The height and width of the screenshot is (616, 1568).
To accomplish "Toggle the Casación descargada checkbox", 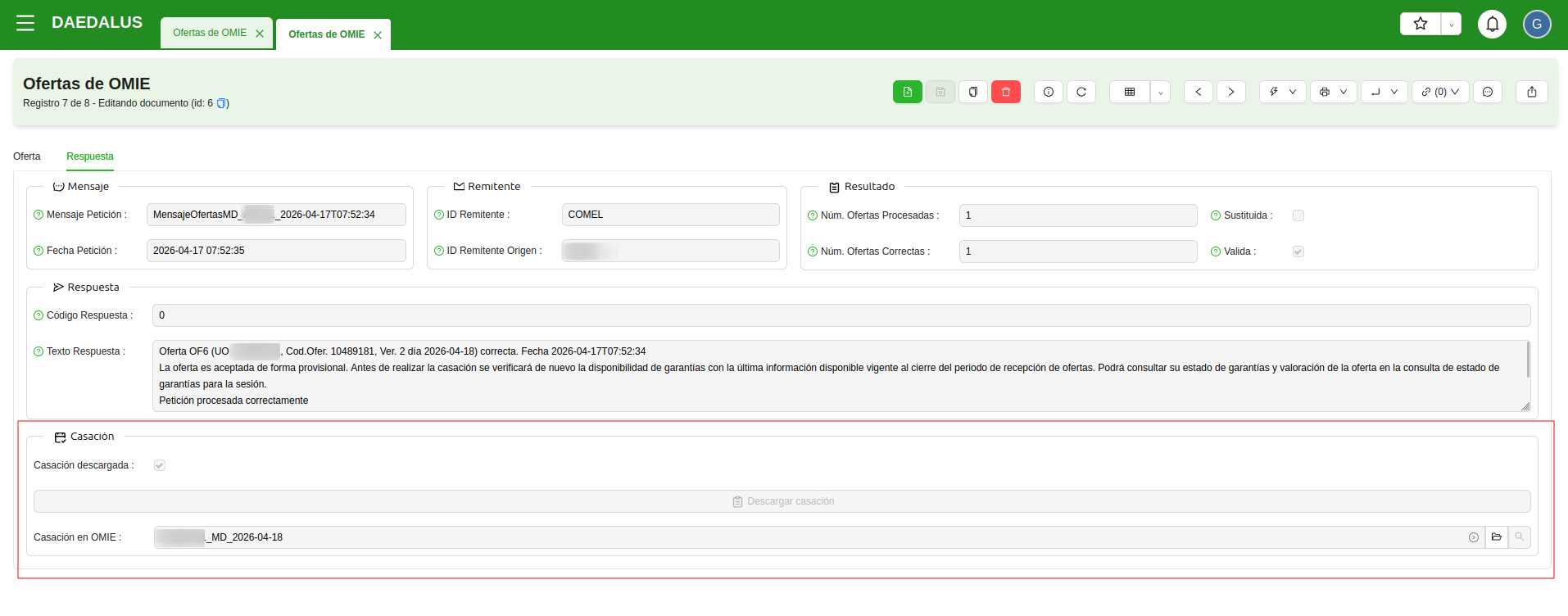I will [160, 465].
